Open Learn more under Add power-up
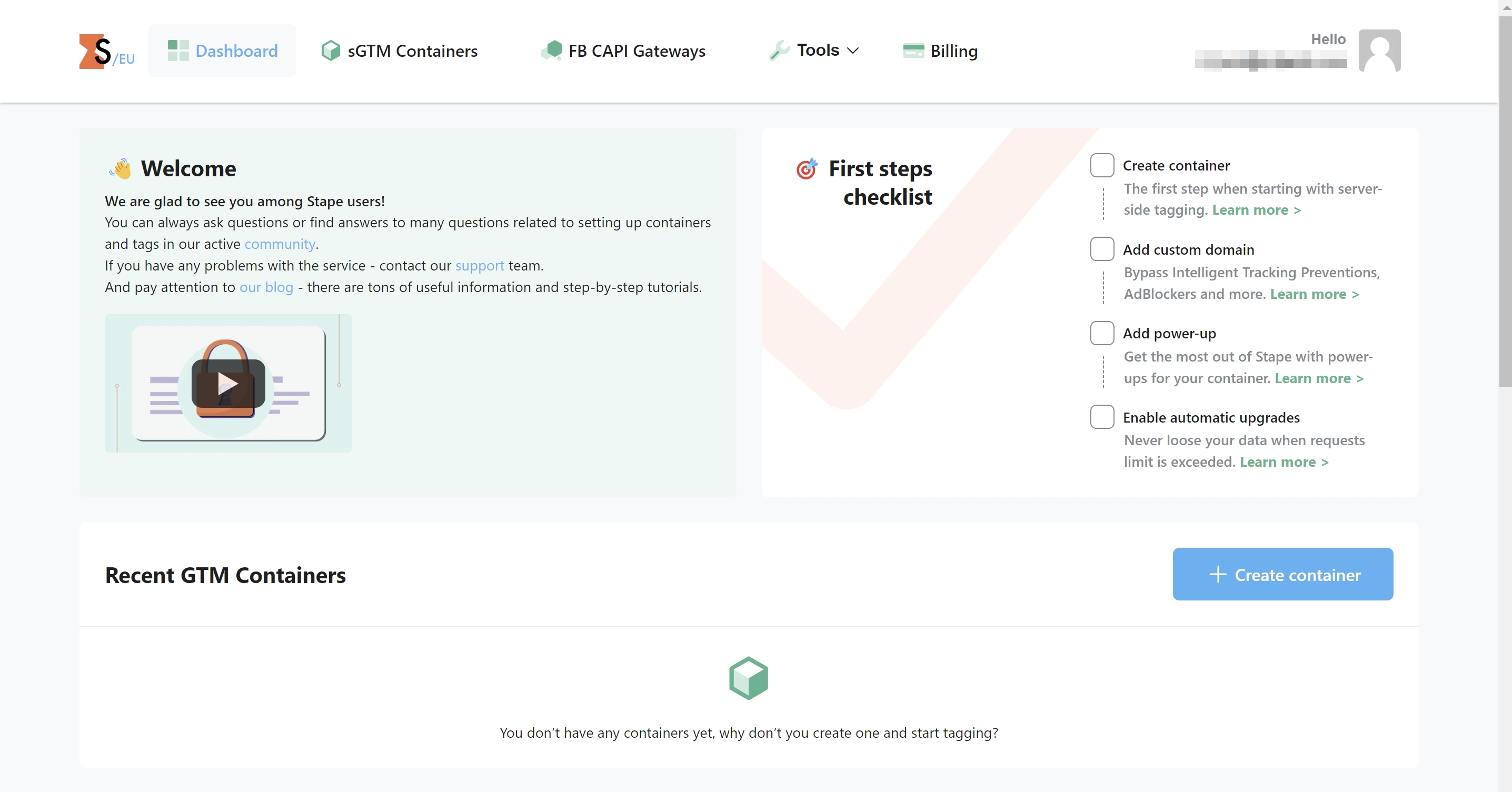 [1318, 378]
